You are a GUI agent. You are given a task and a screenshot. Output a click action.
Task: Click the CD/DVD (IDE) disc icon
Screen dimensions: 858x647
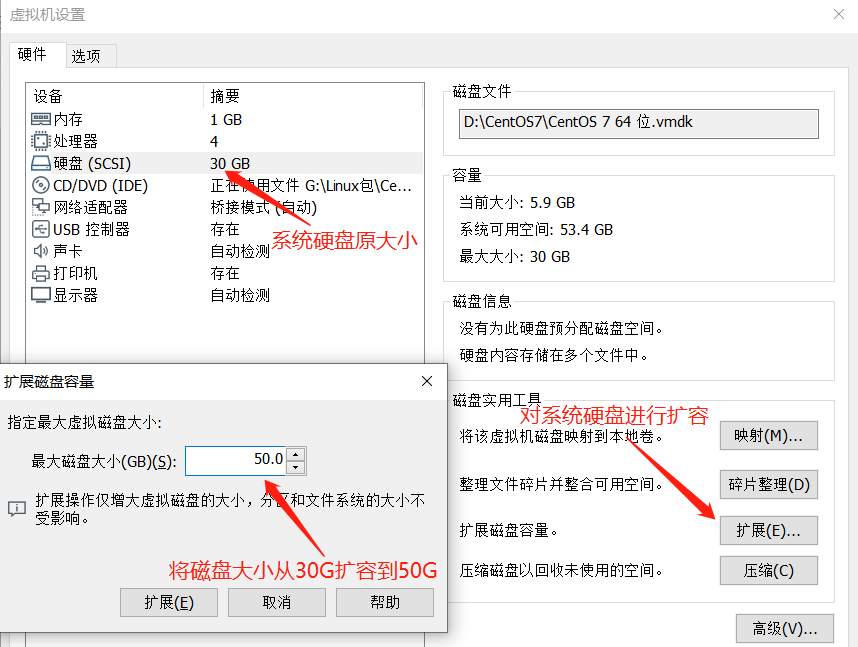(40, 185)
